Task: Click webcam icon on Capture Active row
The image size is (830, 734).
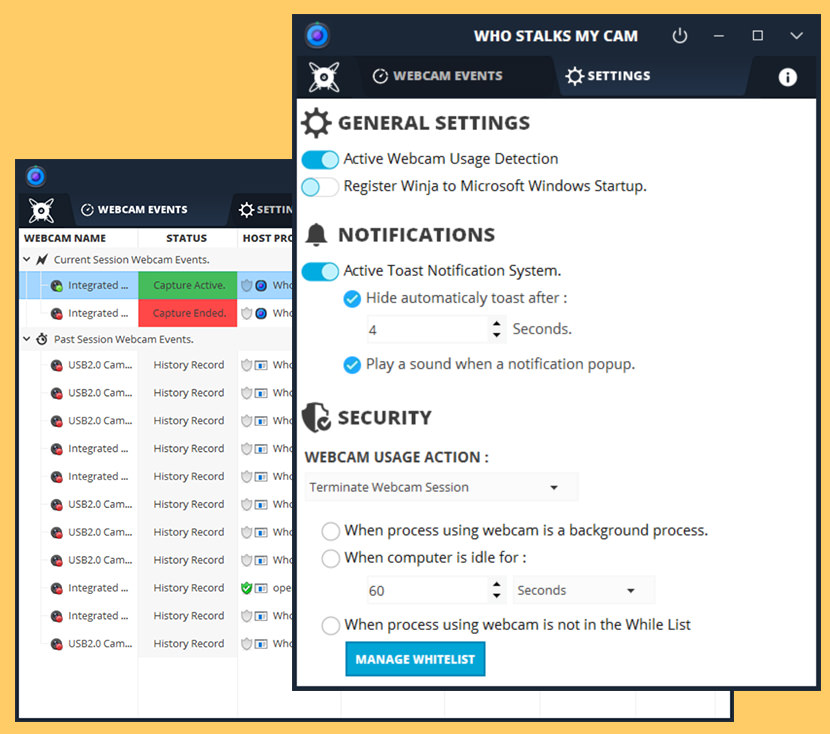Action: click(x=57, y=286)
